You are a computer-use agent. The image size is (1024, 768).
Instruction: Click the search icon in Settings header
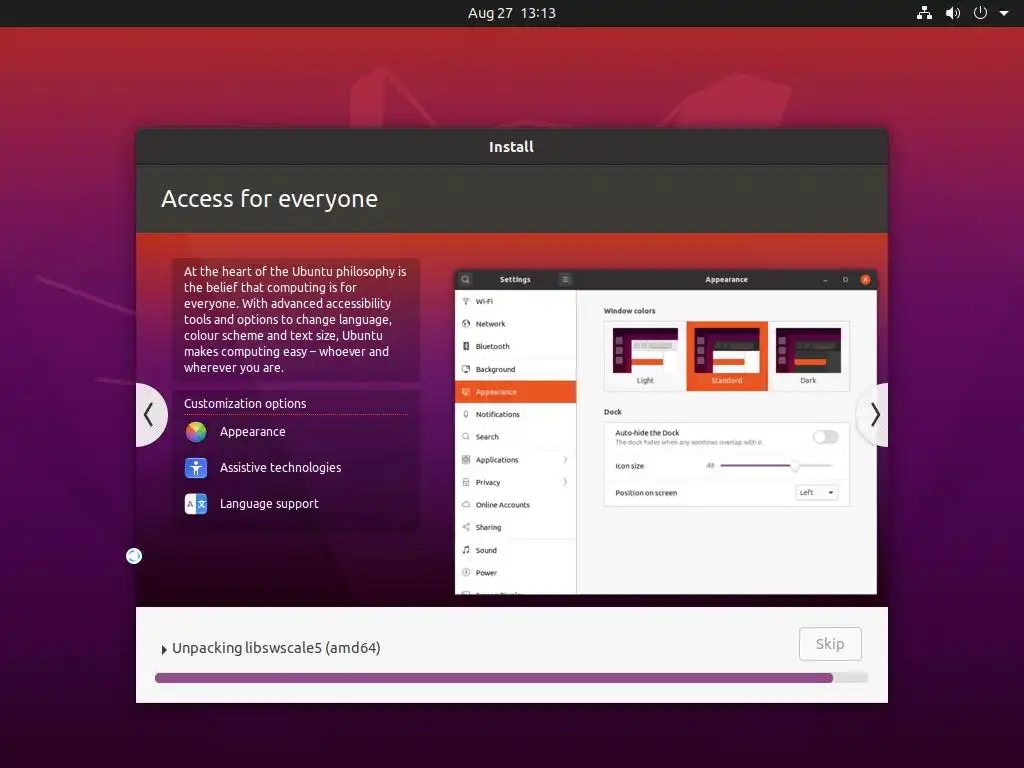[466, 280]
